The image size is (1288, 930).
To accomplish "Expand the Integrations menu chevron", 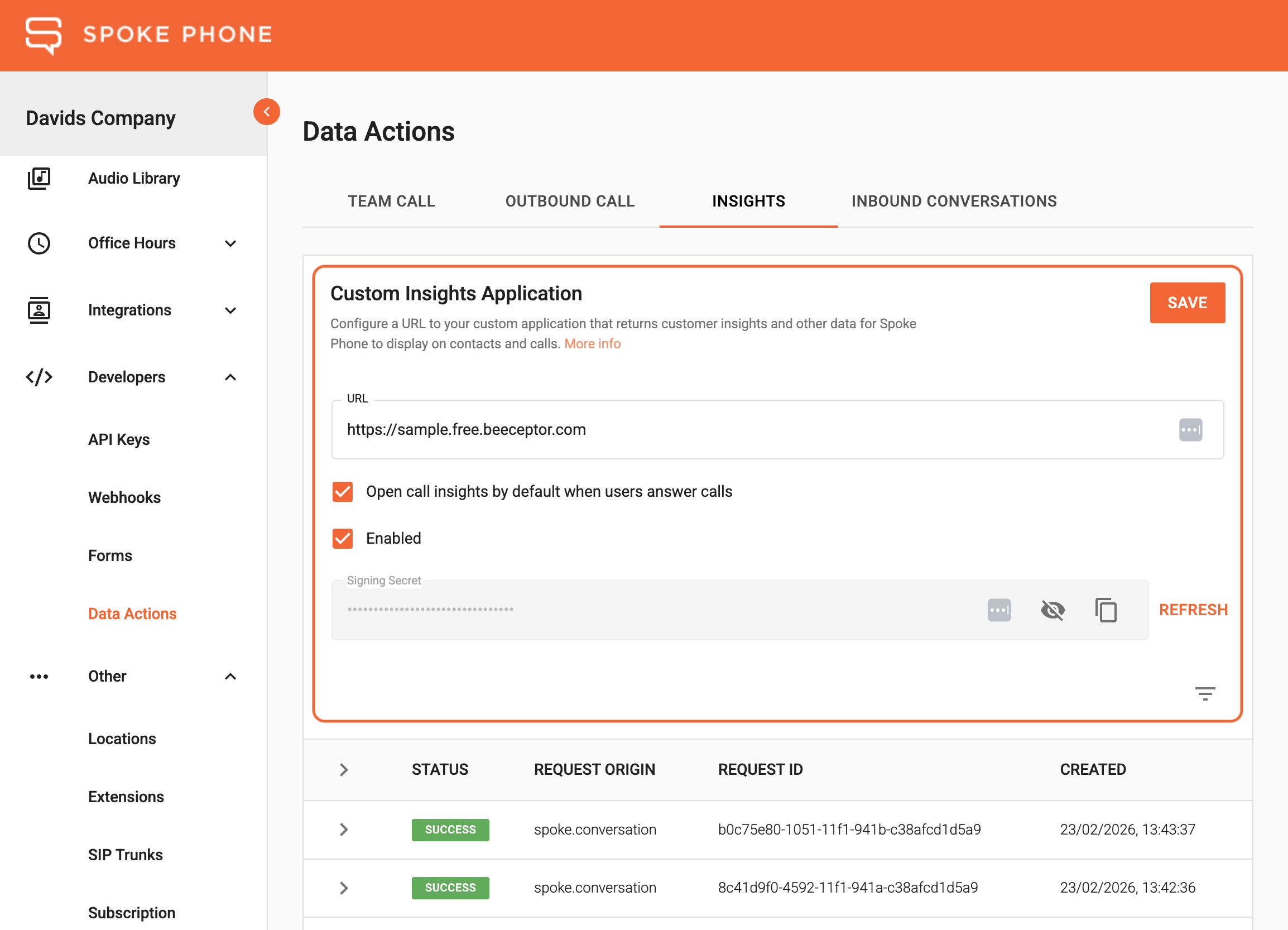I will coord(230,310).
